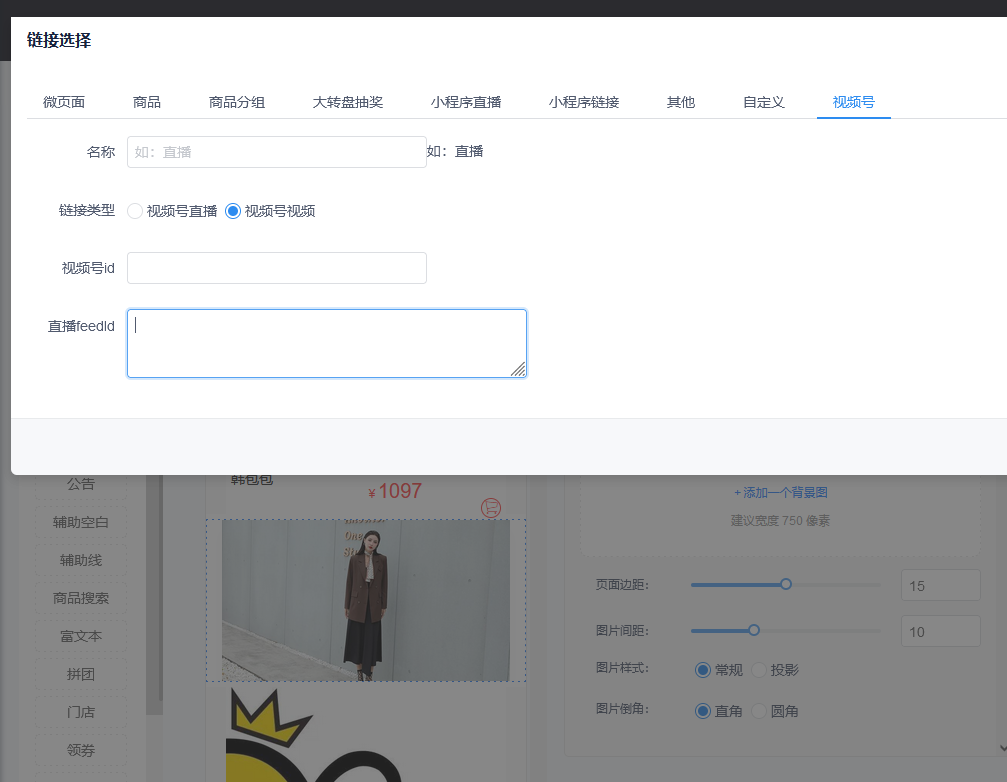This screenshot has width=1007, height=782.
Task: Open the 小程序链接 tab
Action: (584, 102)
